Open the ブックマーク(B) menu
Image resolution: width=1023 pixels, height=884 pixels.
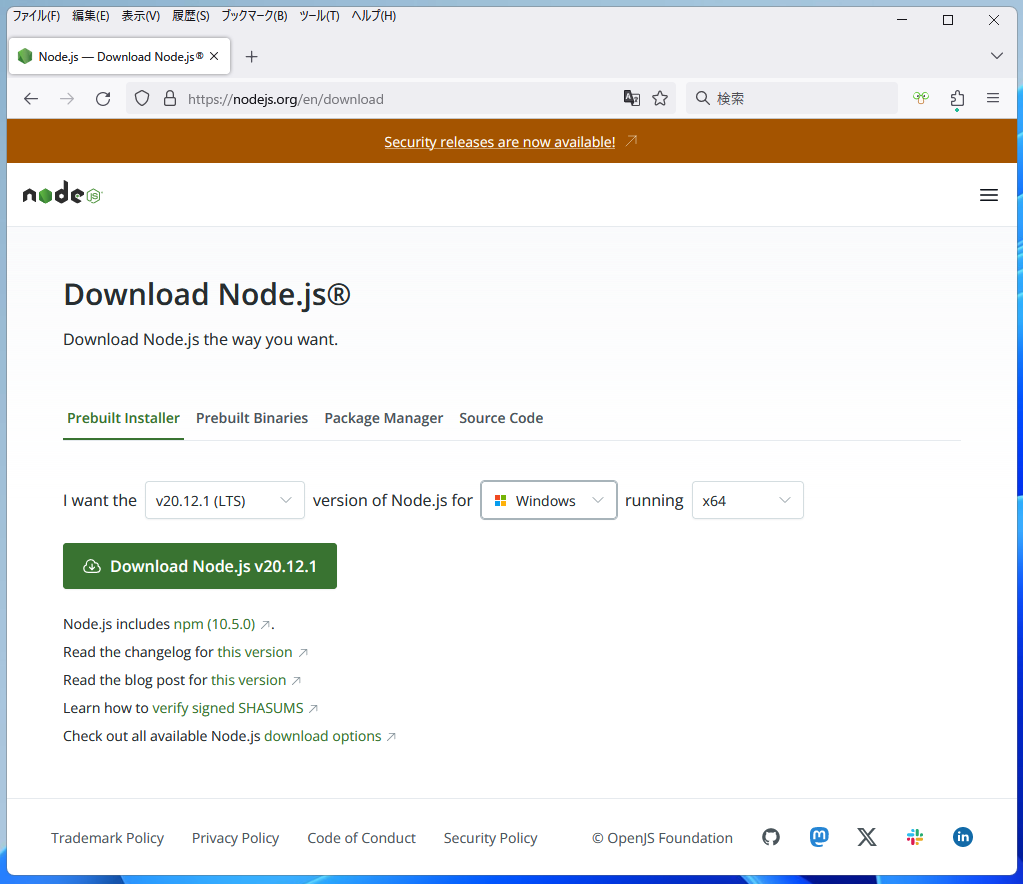[x=253, y=16]
